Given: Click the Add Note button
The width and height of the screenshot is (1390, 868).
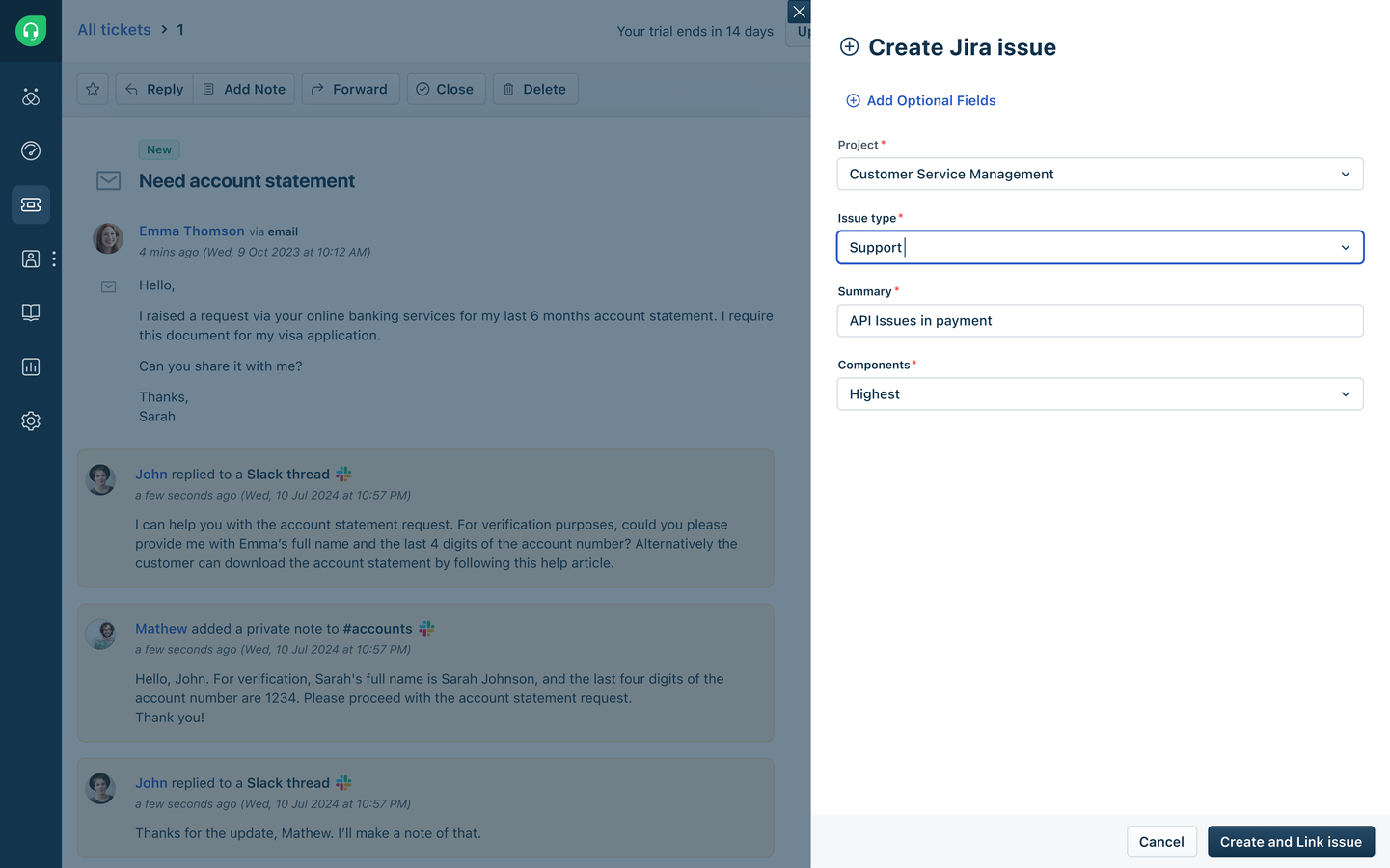Looking at the screenshot, I should (244, 89).
